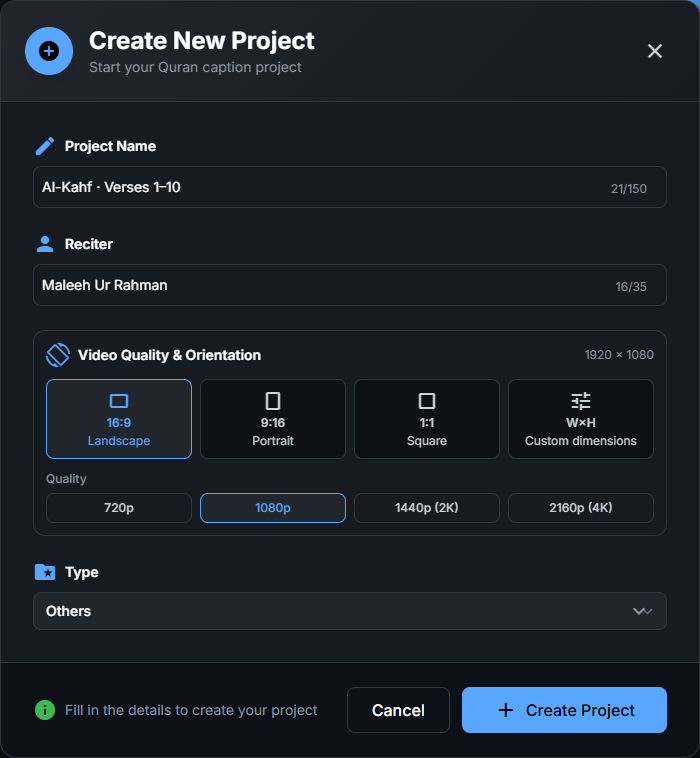Open the Type dropdown showing Others
Viewport: 700px width, 758px height.
[350, 611]
